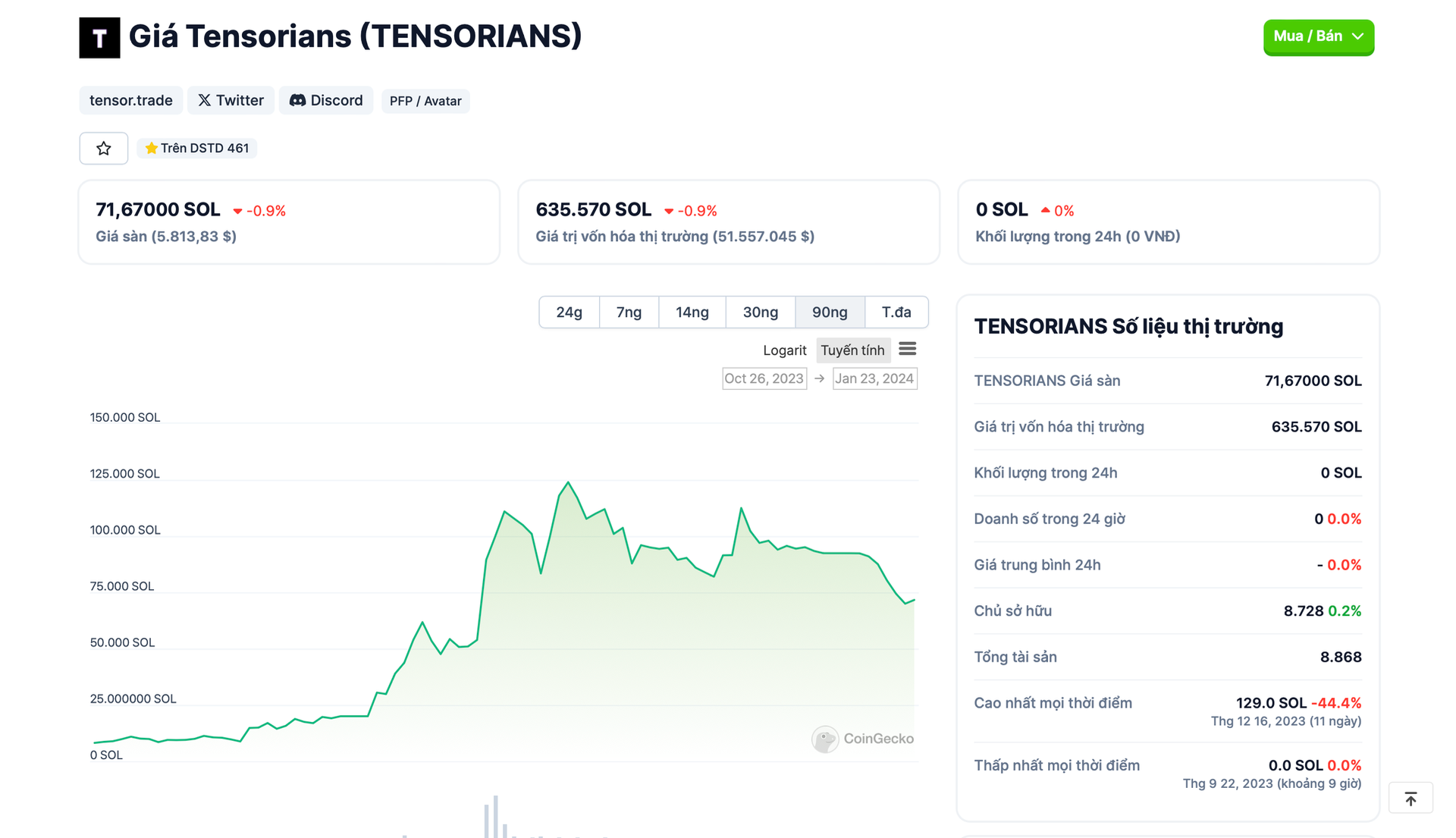Select the 7ng time range tab
The image size is (1456, 838).
point(629,312)
